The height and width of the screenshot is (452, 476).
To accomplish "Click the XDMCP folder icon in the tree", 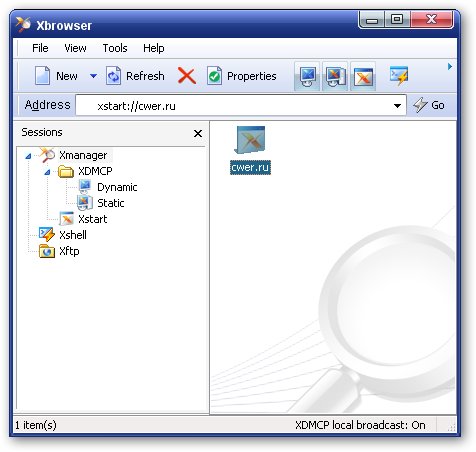I will click(x=66, y=171).
